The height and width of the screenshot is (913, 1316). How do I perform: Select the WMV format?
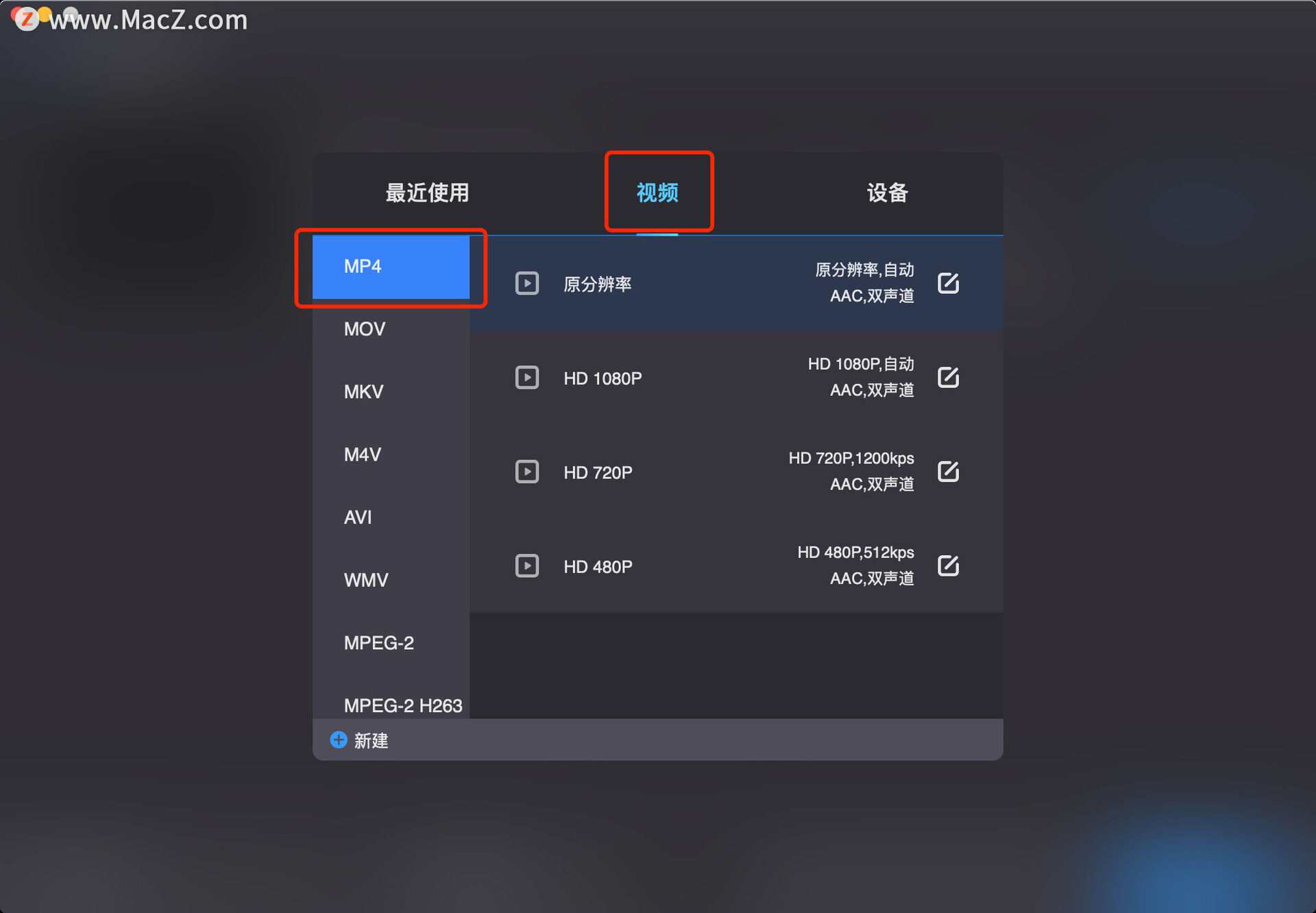(x=391, y=581)
